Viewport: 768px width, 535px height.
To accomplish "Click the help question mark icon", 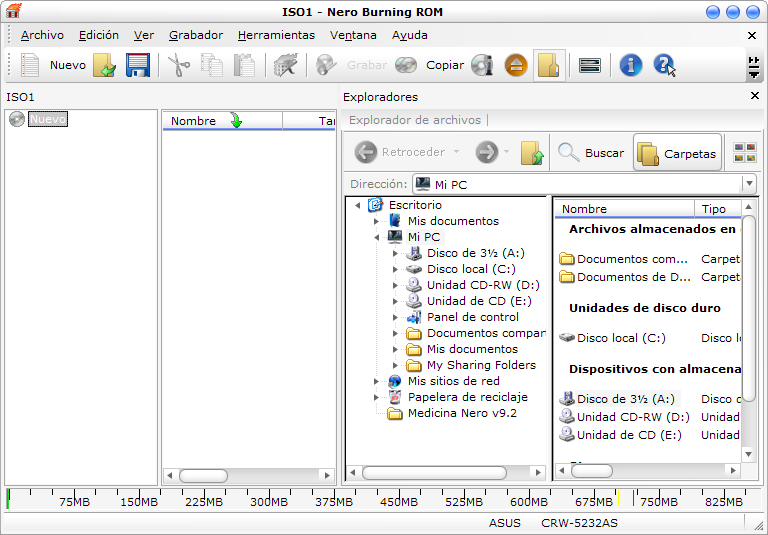I will pyautogui.click(x=664, y=66).
